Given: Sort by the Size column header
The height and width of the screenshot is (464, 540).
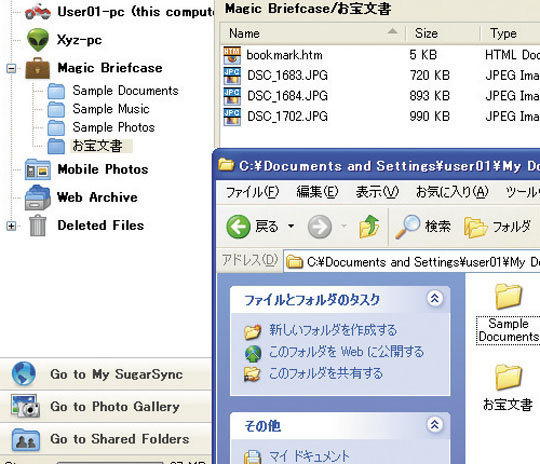Looking at the screenshot, I should [x=443, y=33].
